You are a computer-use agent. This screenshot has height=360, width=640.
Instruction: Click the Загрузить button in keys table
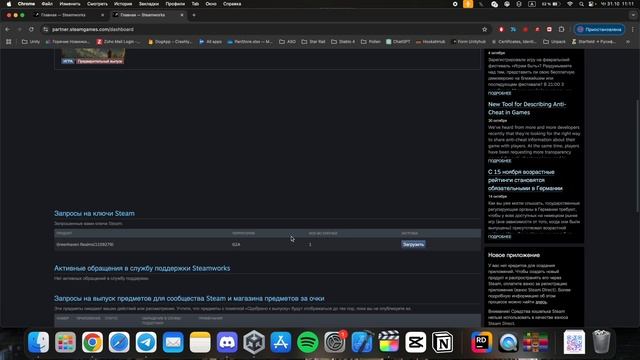tap(413, 244)
